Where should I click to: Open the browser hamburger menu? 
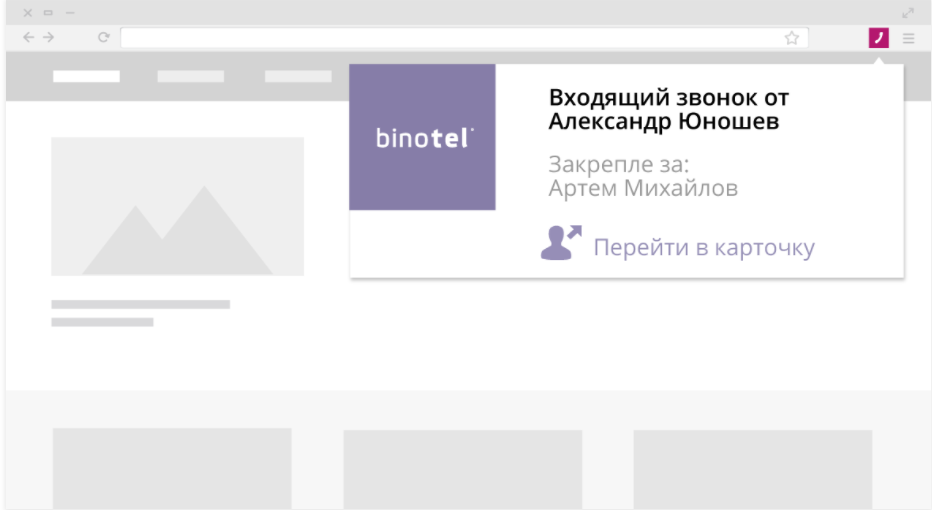coord(908,39)
